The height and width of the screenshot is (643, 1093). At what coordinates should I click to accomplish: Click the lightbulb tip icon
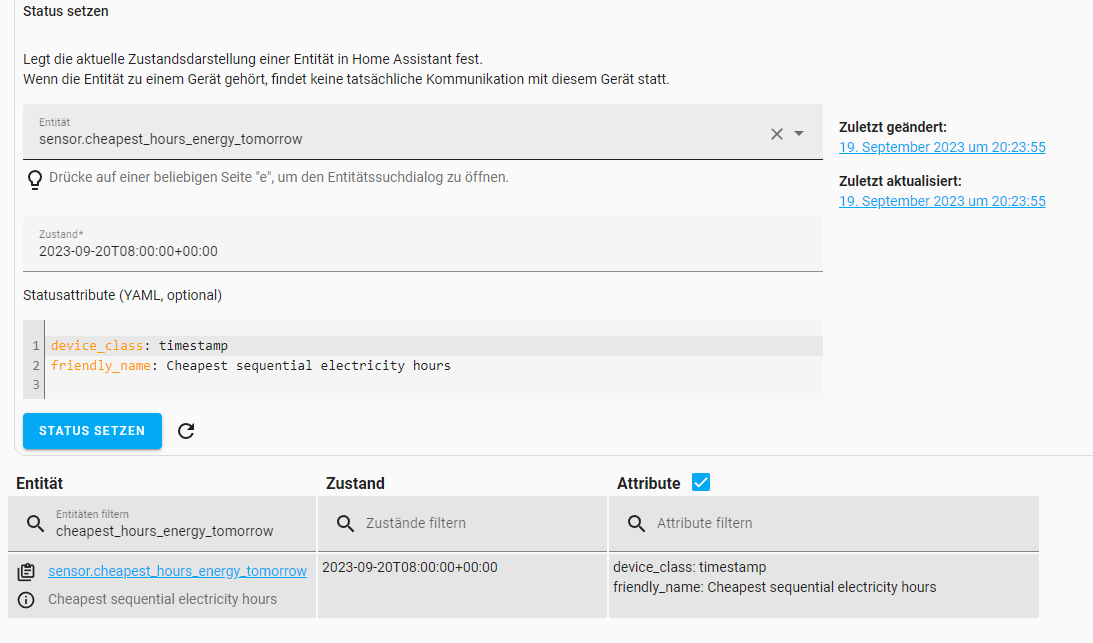click(34, 180)
